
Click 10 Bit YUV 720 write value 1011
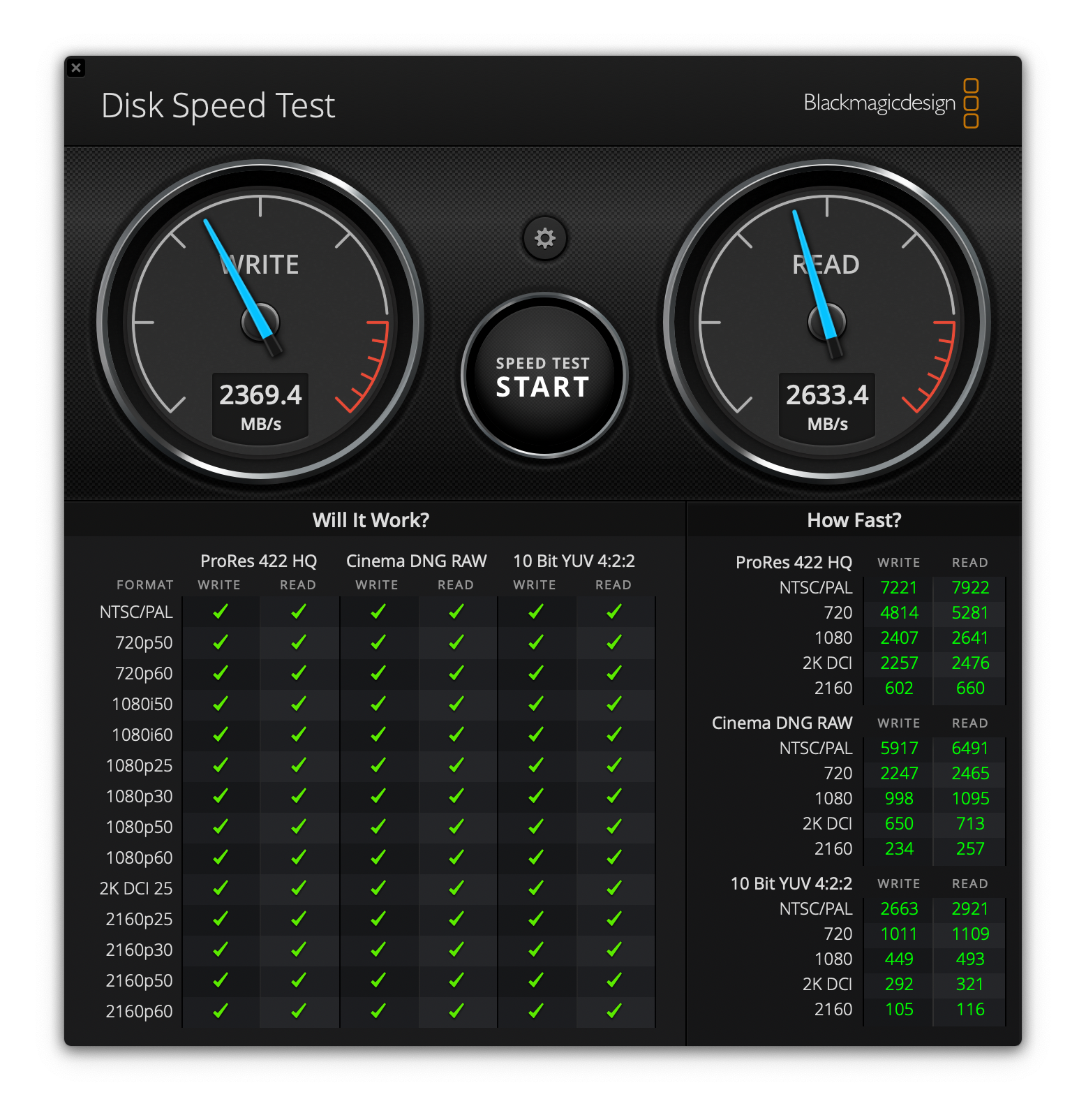tap(899, 934)
